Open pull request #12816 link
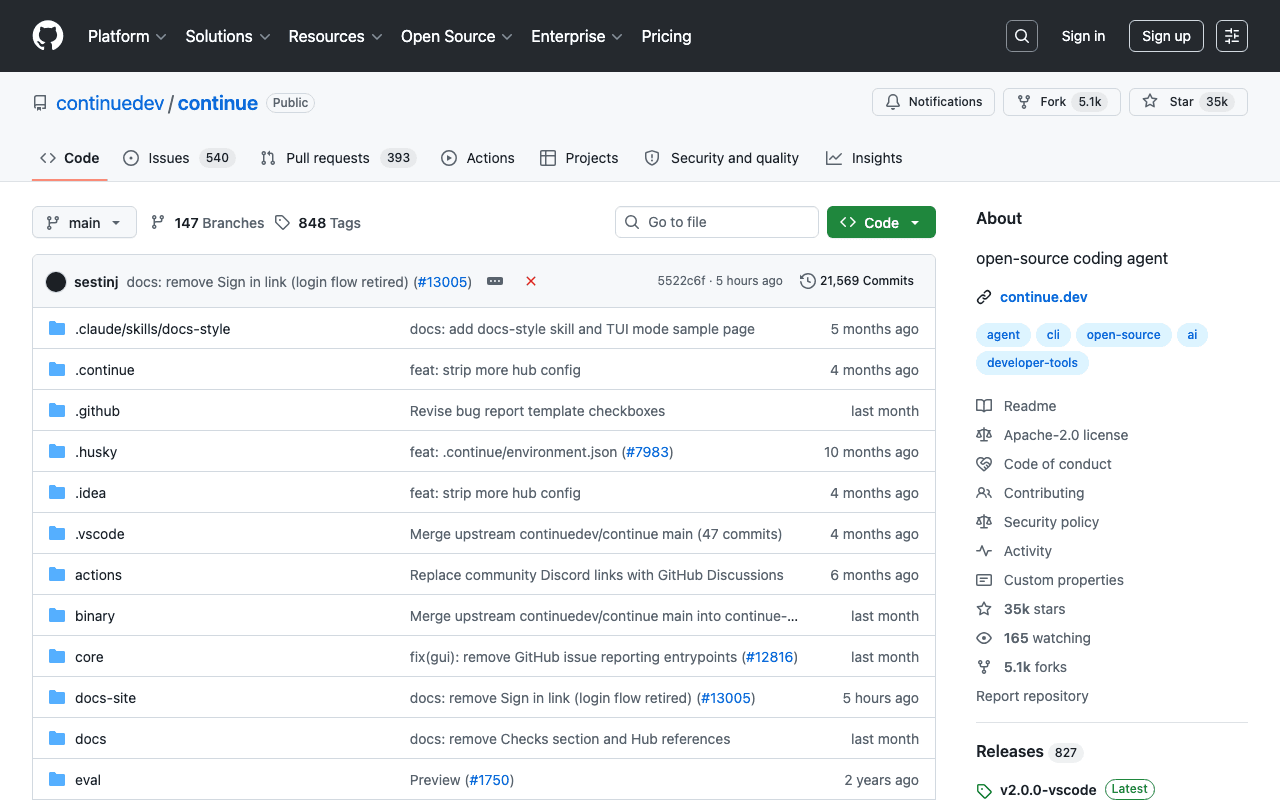1280x800 pixels. click(769, 657)
